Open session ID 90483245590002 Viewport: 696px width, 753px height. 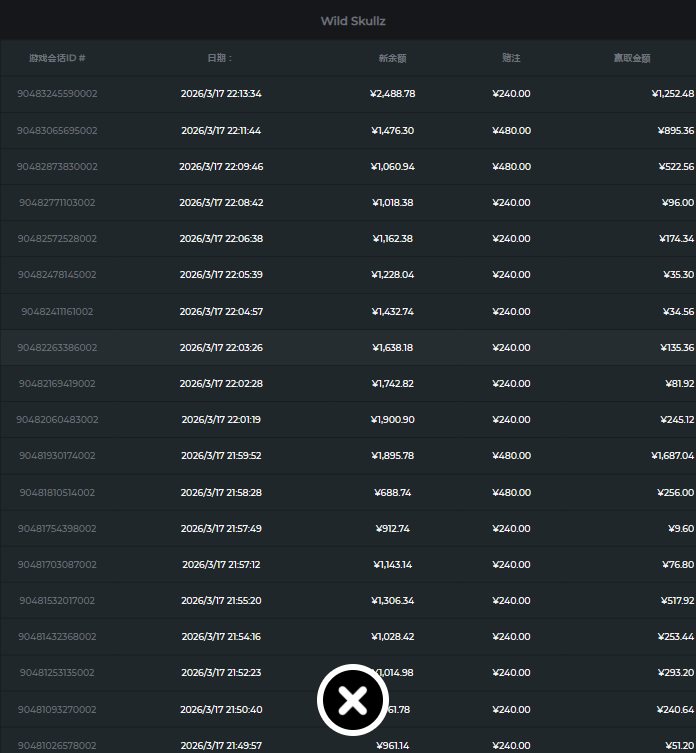57,94
